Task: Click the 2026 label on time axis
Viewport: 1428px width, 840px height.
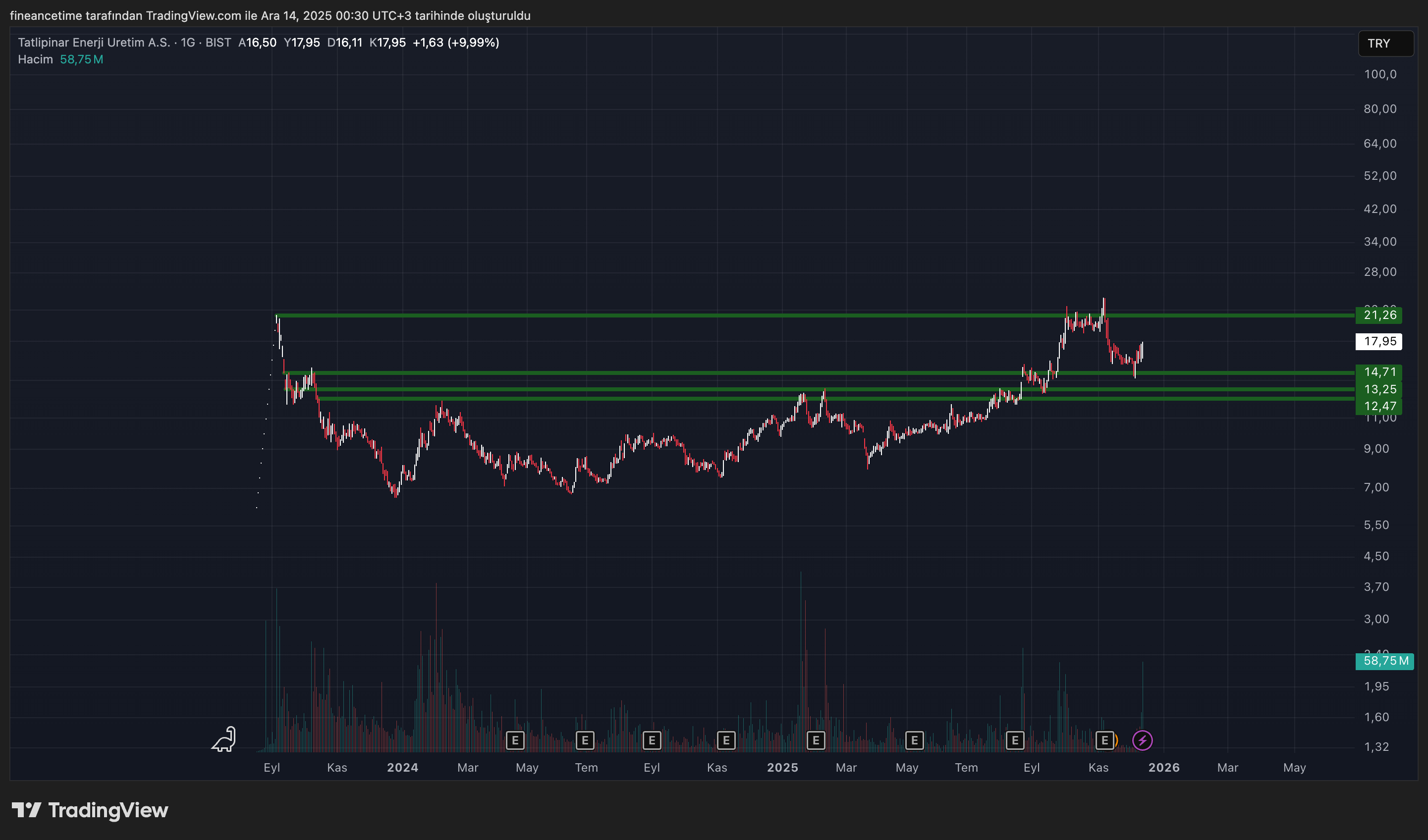Action: click(x=1163, y=768)
